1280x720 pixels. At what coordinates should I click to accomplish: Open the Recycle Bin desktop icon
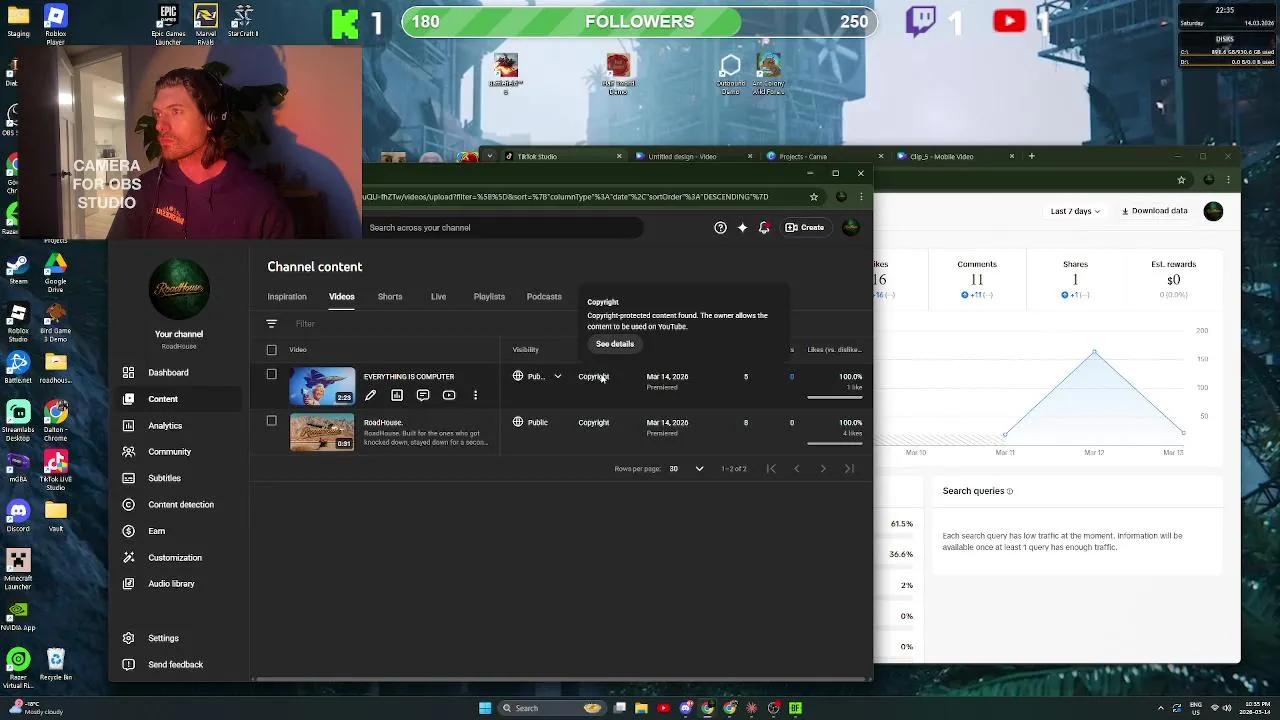point(55,664)
